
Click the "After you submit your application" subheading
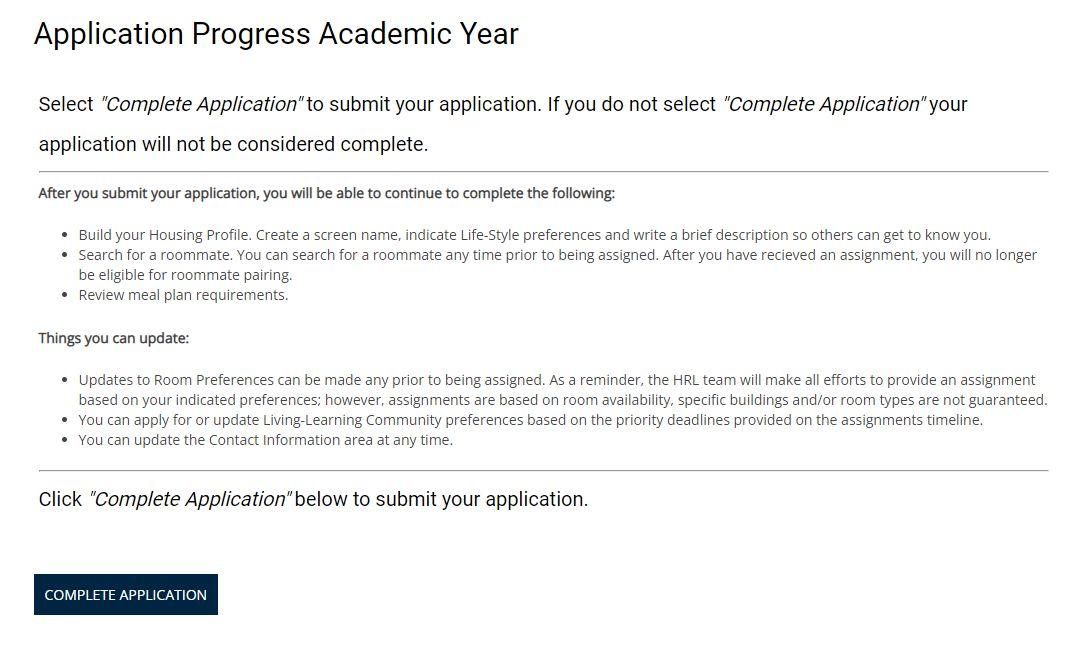point(325,192)
